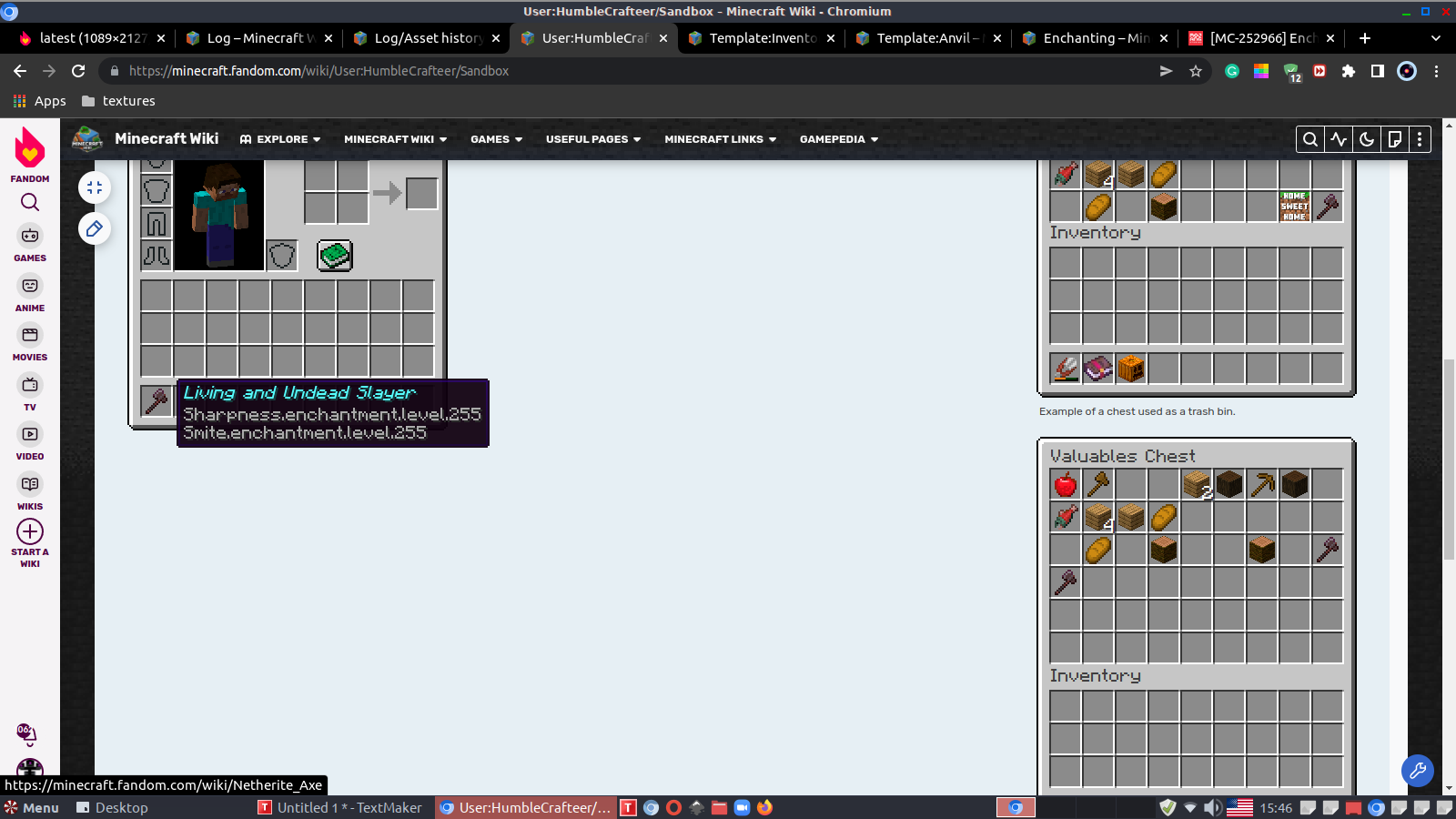
Task: Click the browser profile avatar
Action: point(1407,71)
